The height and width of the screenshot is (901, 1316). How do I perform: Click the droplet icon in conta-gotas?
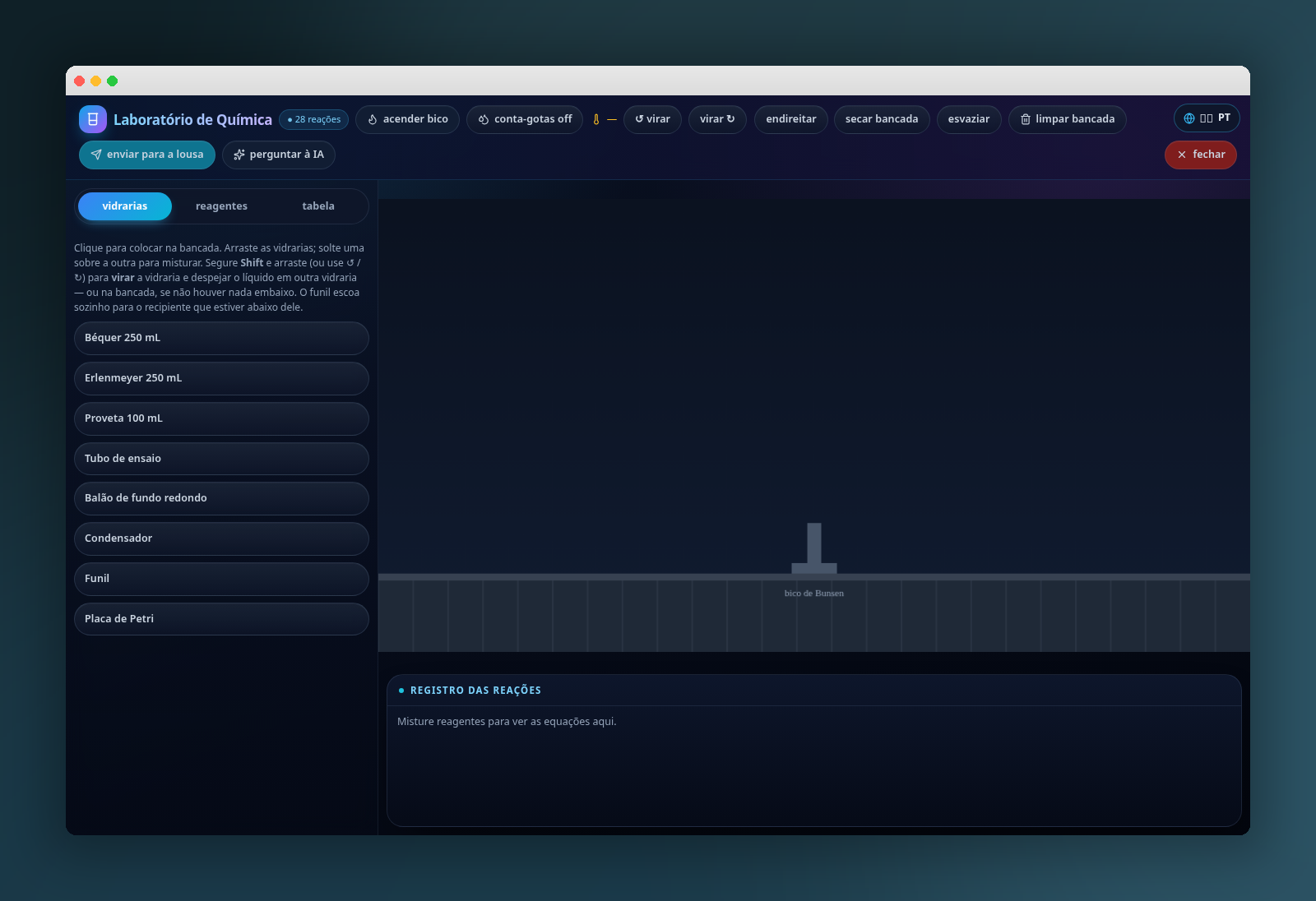484,119
